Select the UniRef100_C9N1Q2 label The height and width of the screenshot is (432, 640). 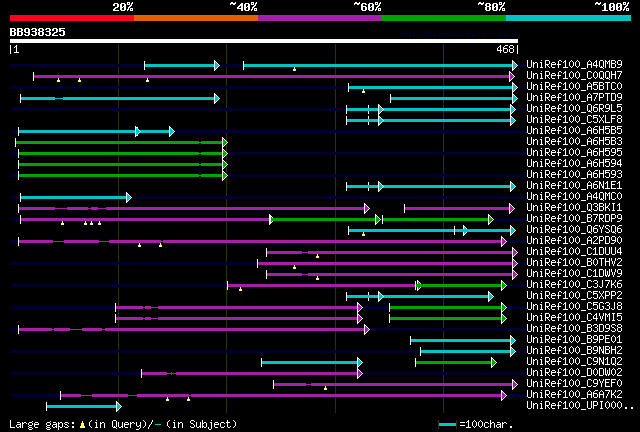coord(574,362)
